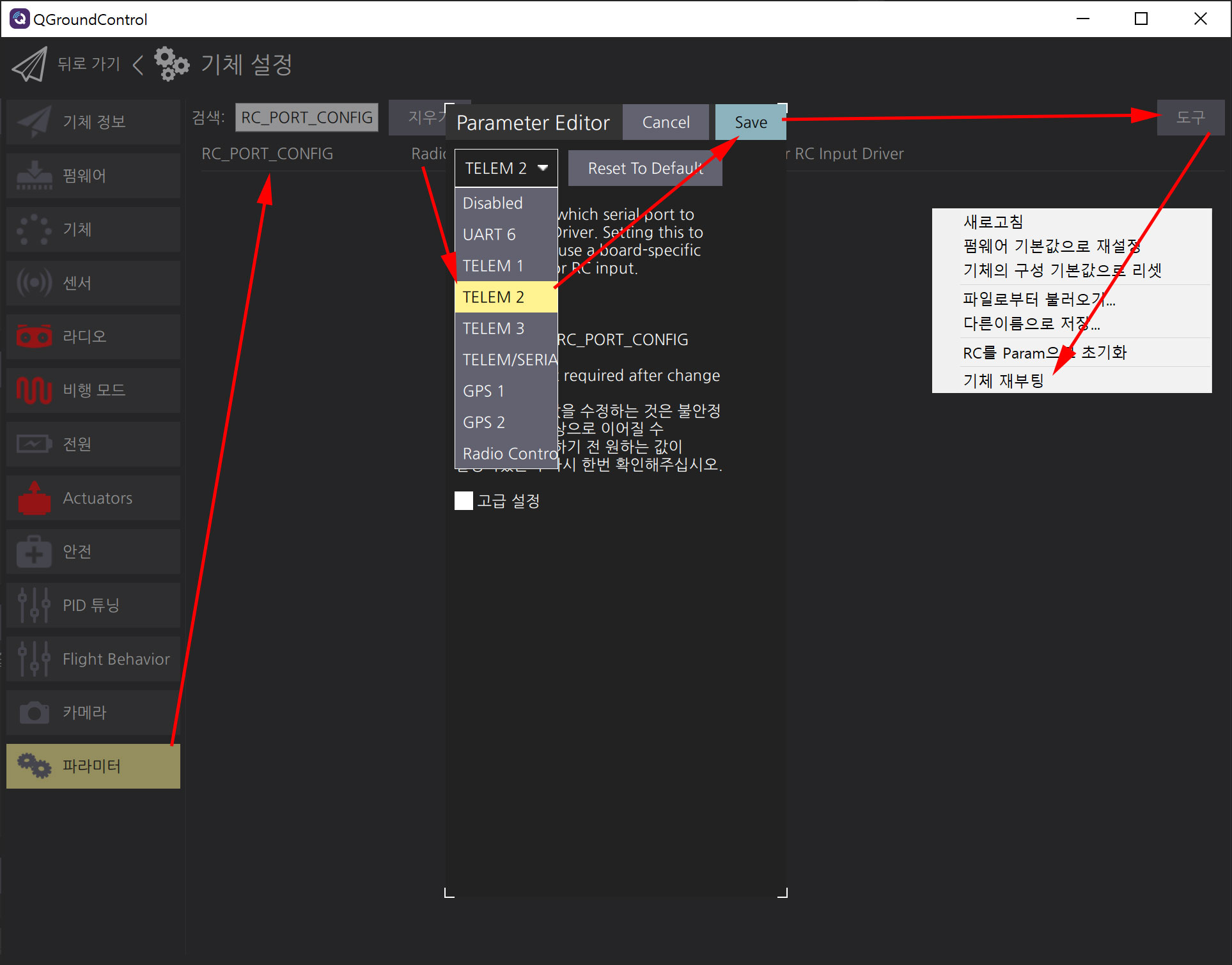Collapse the TELEM 2 combo box arrow
The image size is (1232, 965).
coord(543,168)
